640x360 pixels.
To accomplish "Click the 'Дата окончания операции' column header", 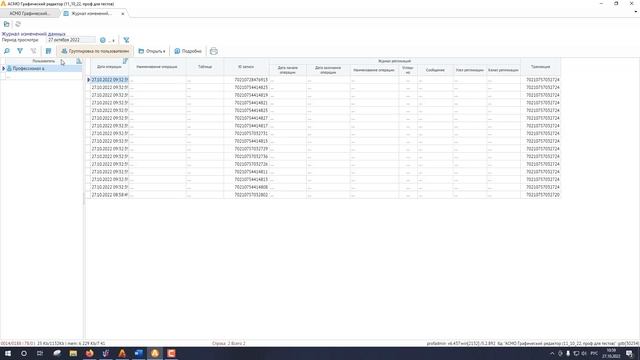I will (328, 70).
